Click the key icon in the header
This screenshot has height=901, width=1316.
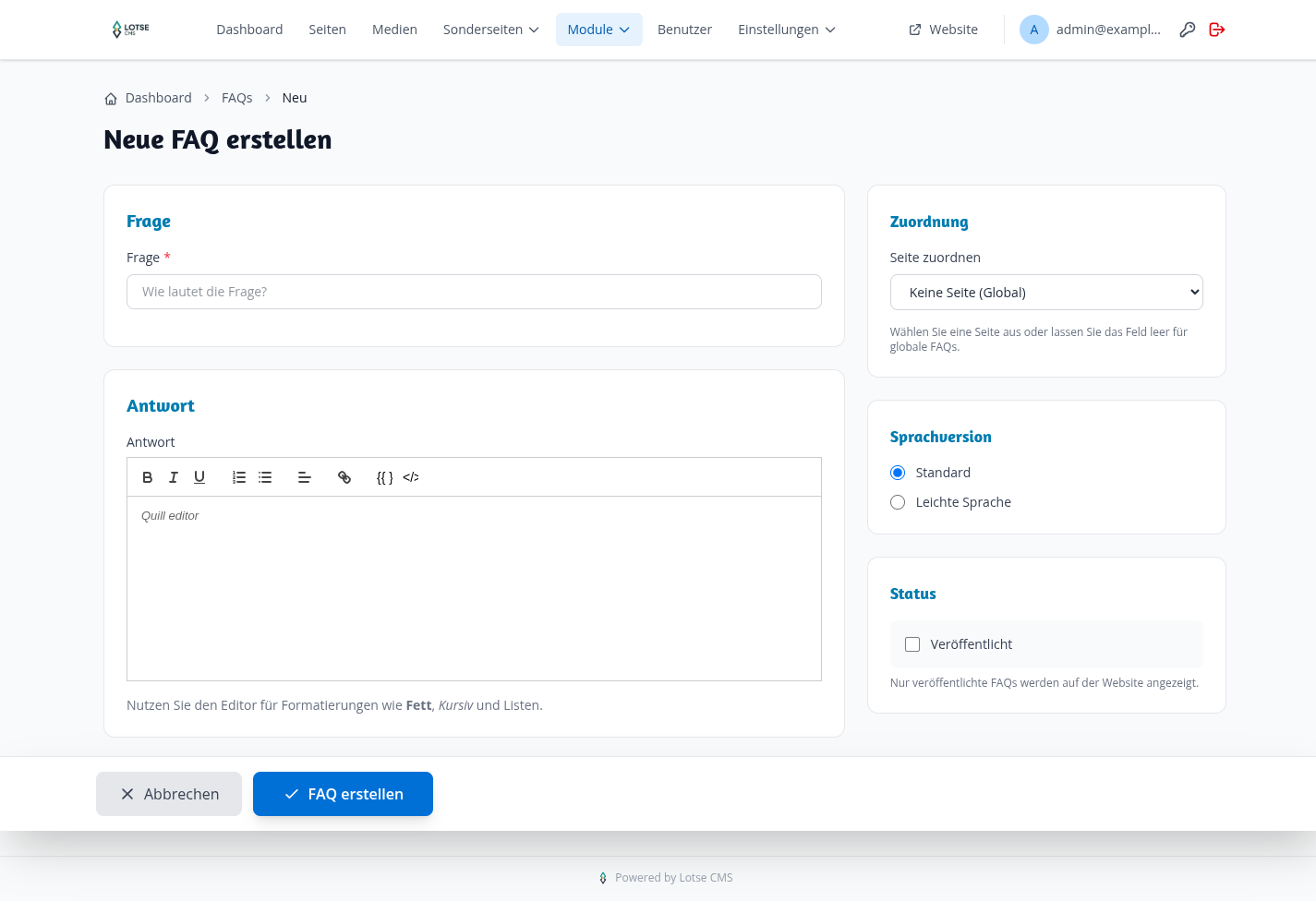[1188, 30]
